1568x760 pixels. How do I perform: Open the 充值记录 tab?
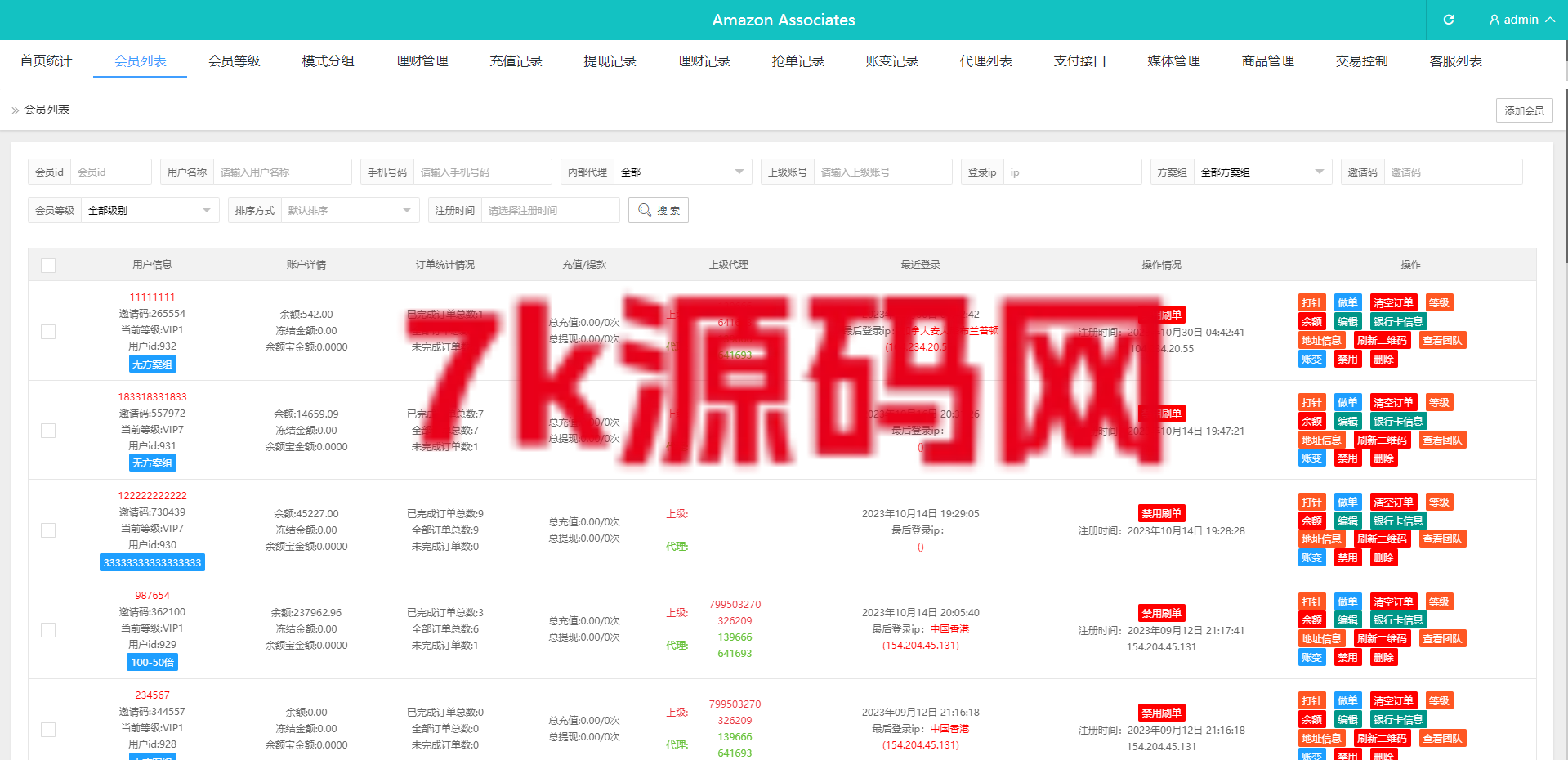point(516,61)
